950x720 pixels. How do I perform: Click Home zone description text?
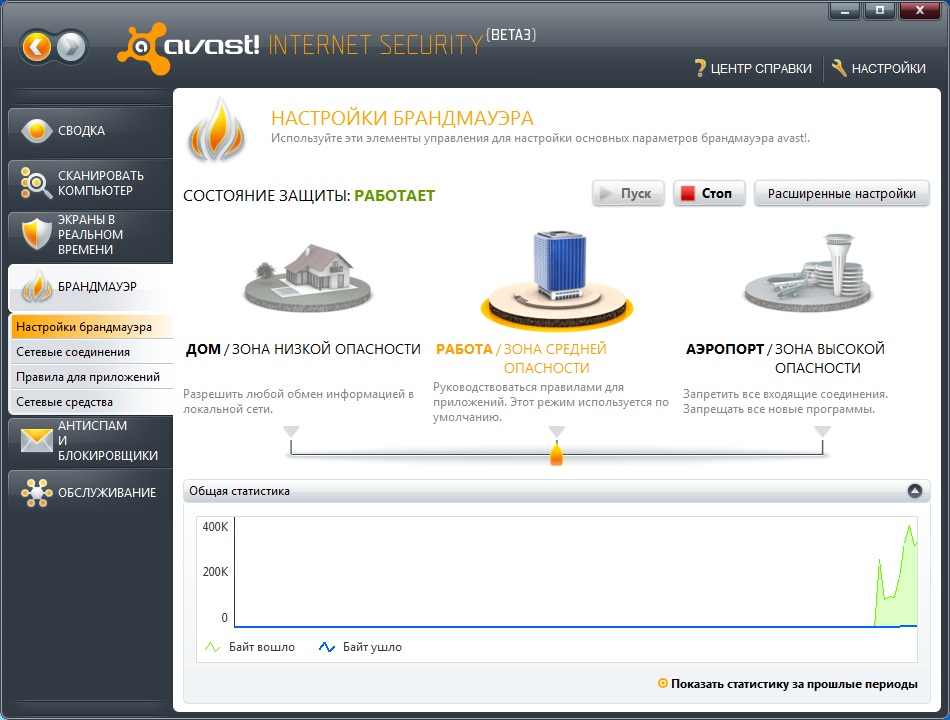coord(299,401)
